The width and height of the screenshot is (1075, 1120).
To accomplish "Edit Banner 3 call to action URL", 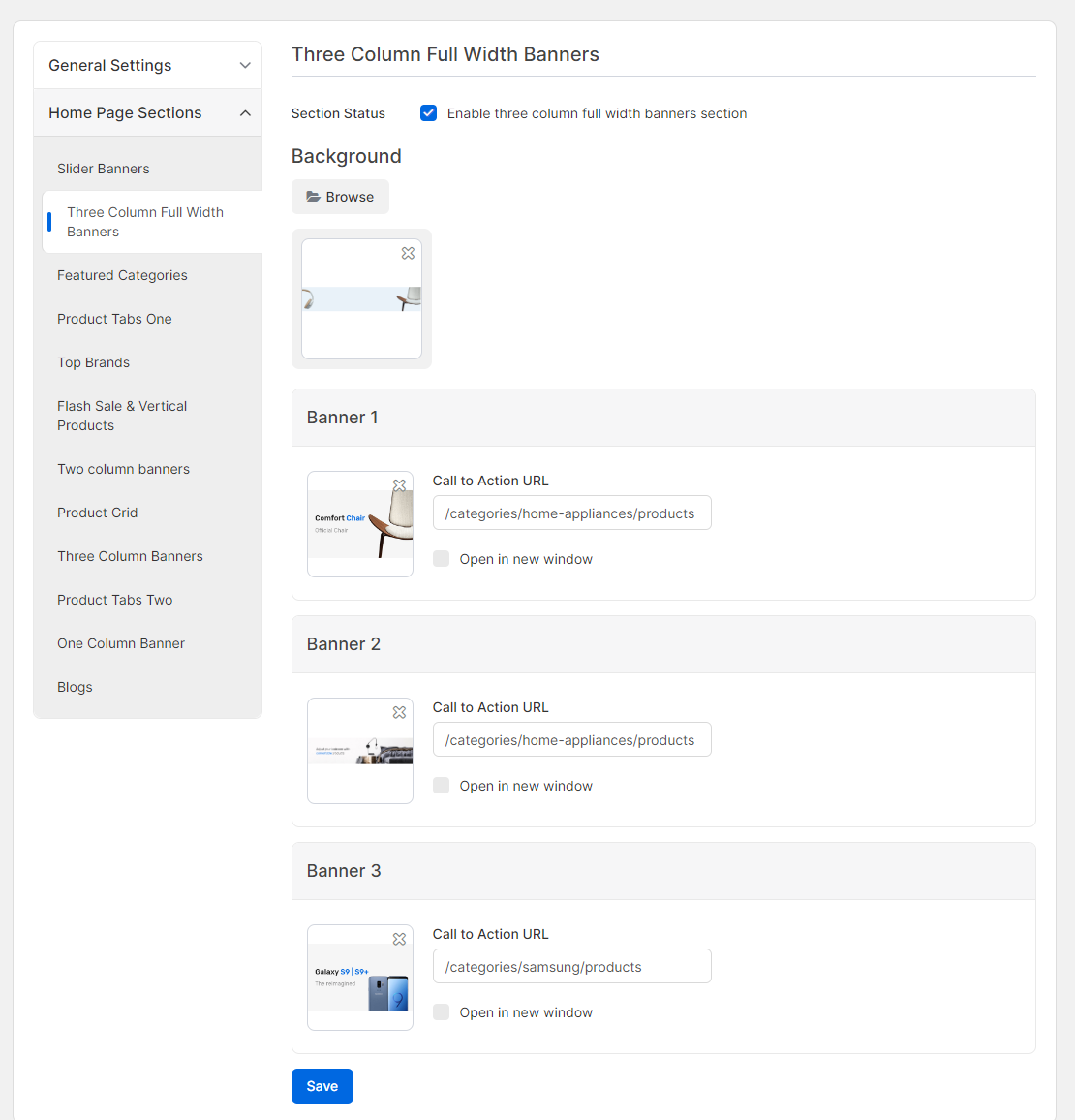I will point(571,967).
